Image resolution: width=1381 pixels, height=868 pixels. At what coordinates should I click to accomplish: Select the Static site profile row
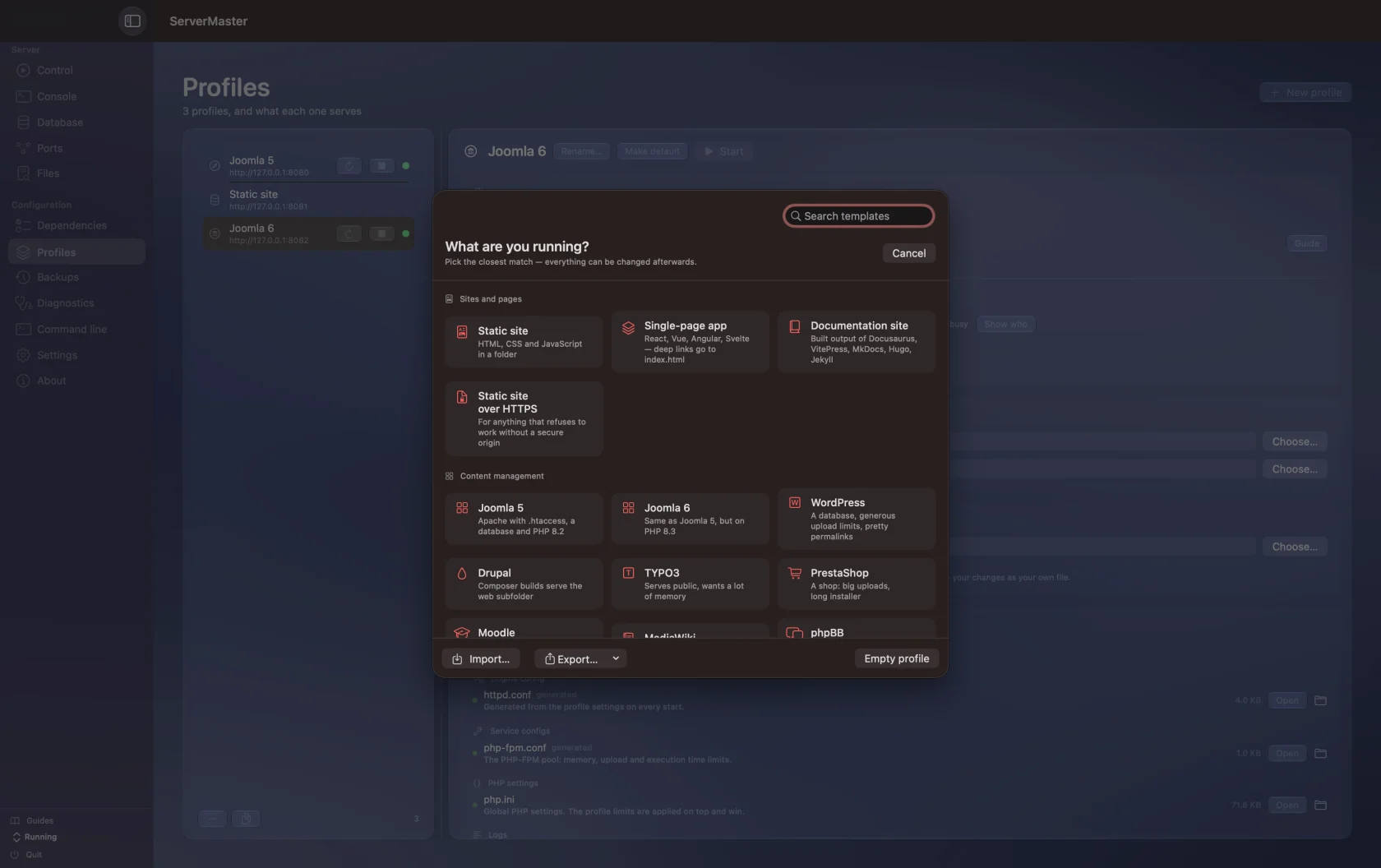[x=308, y=200]
